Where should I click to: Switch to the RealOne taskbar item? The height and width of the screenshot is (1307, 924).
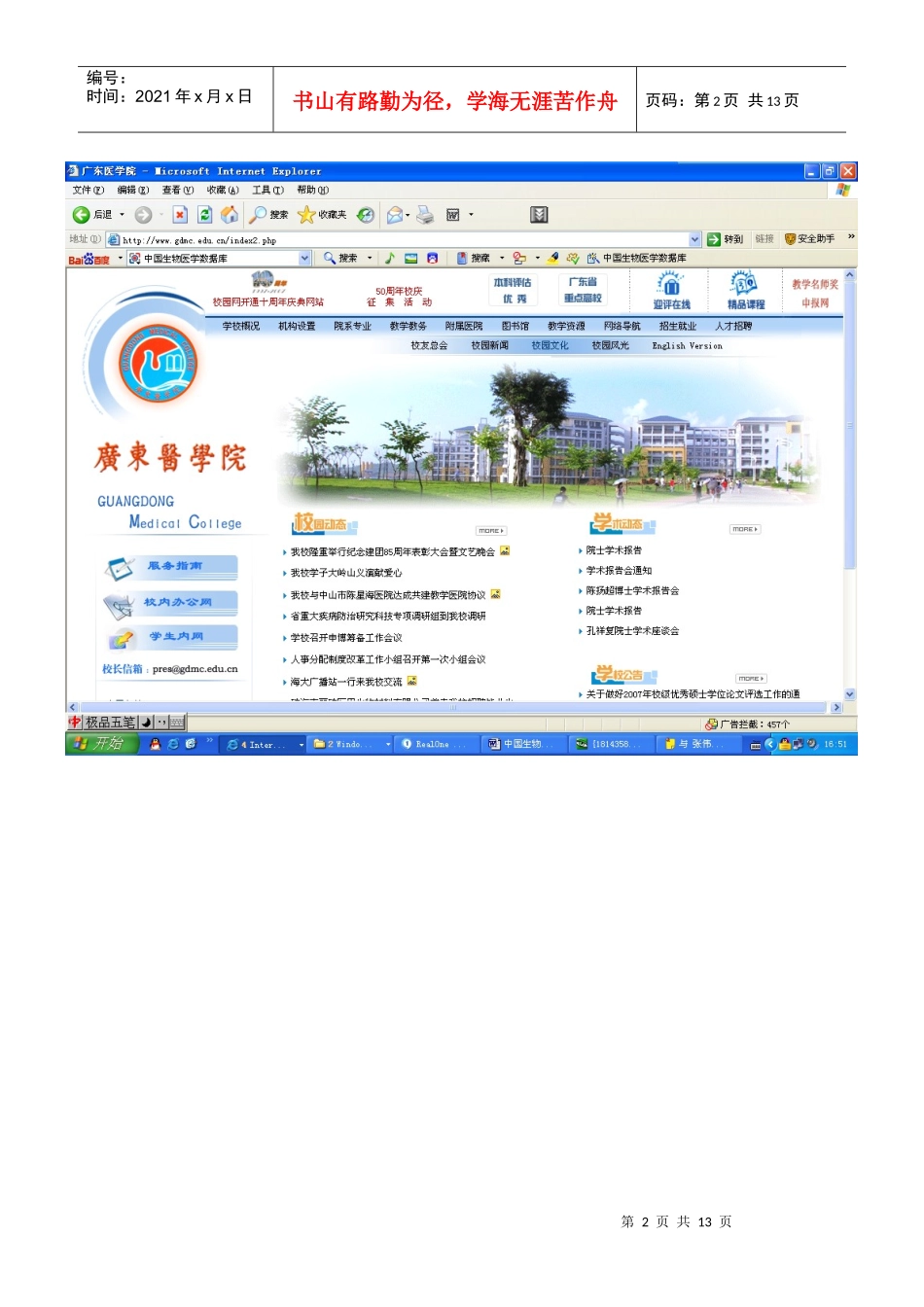tap(435, 744)
